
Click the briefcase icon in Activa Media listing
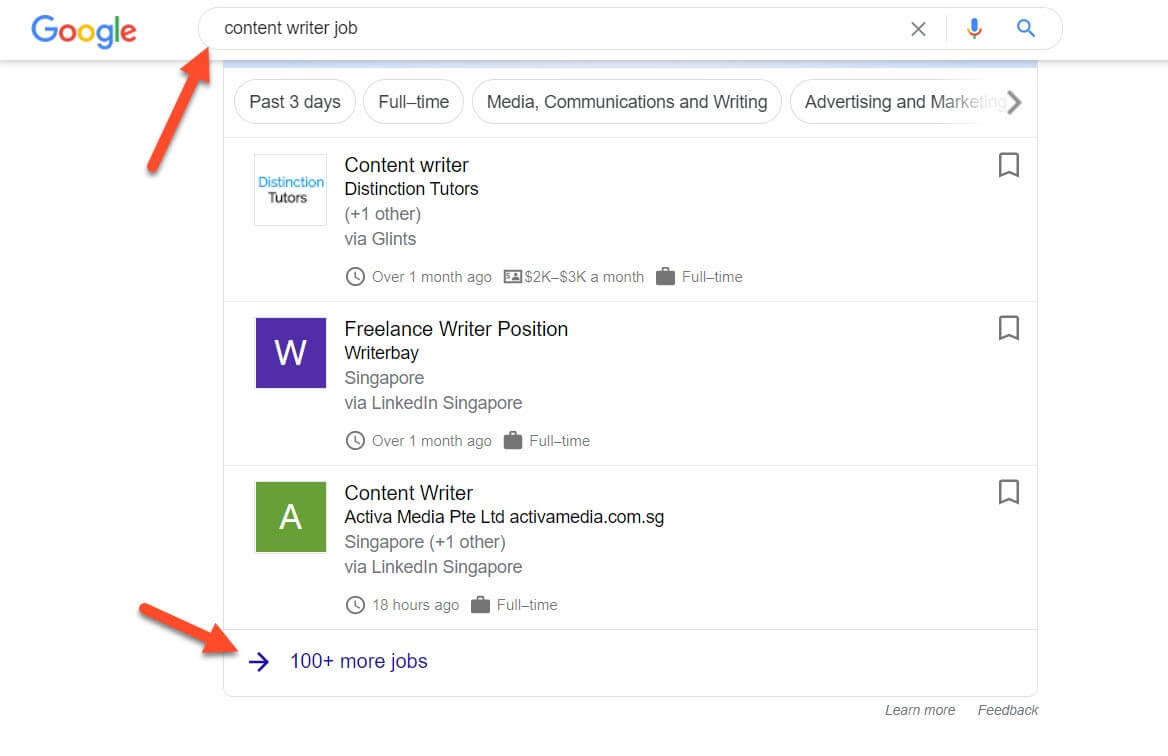[x=480, y=604]
